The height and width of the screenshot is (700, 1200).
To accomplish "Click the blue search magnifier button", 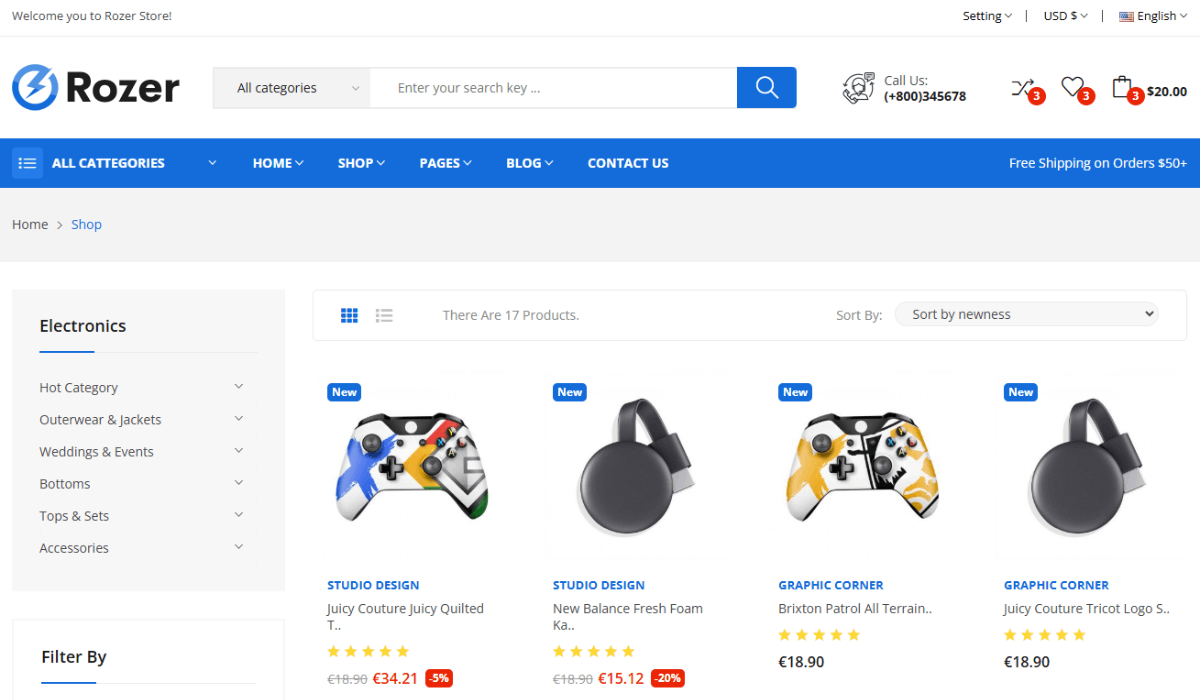I will tap(766, 88).
